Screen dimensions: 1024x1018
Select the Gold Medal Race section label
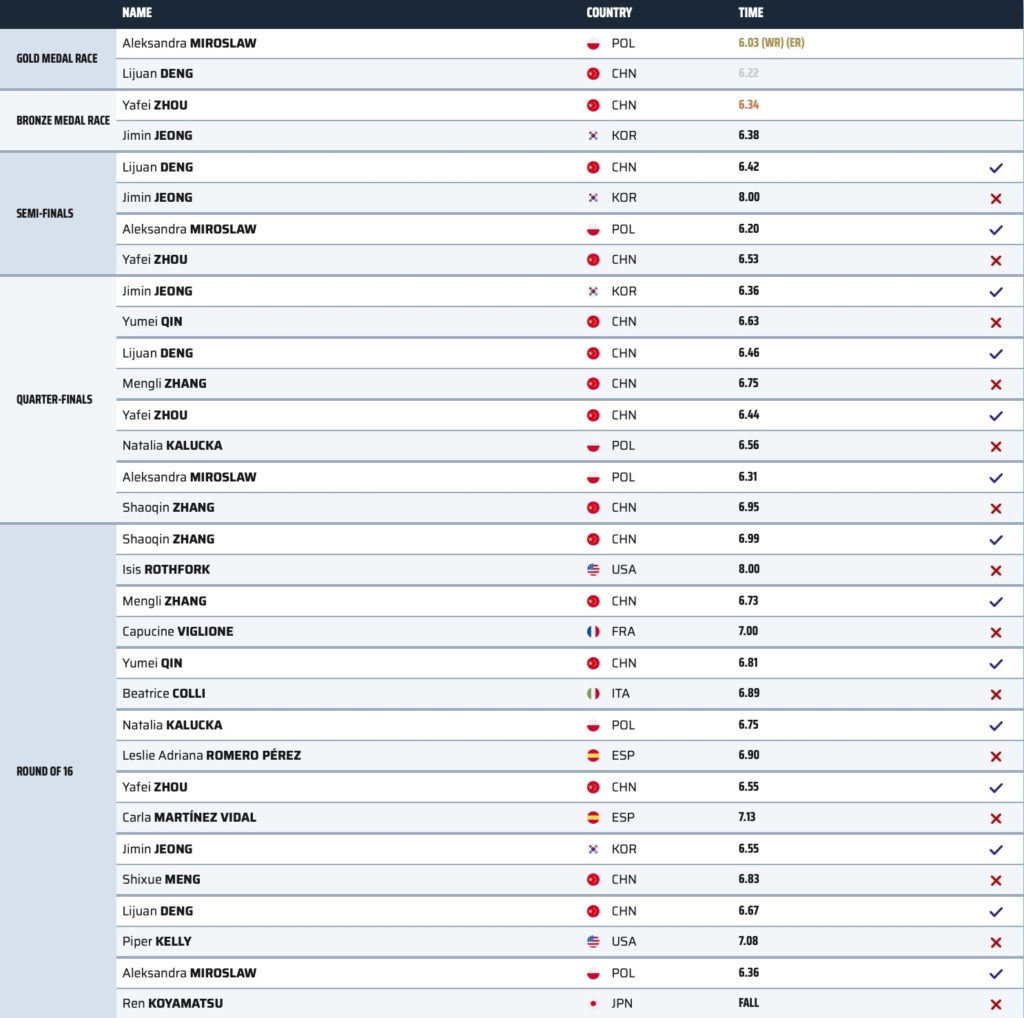point(57,58)
